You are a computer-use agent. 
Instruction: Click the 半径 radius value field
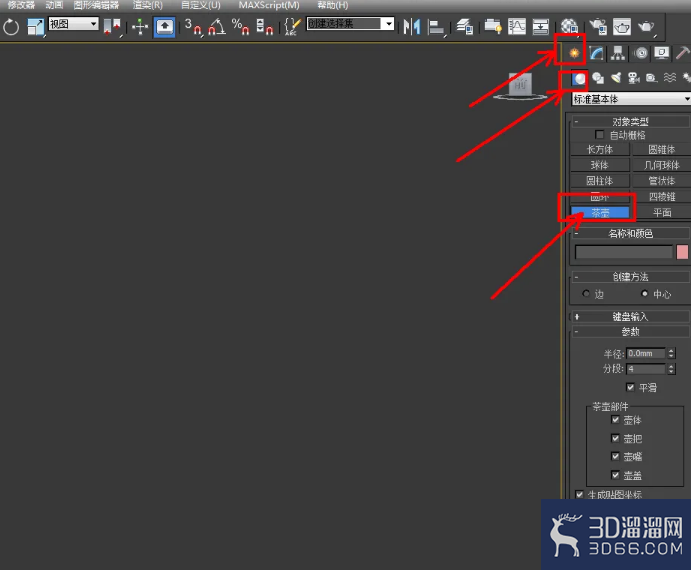(646, 353)
